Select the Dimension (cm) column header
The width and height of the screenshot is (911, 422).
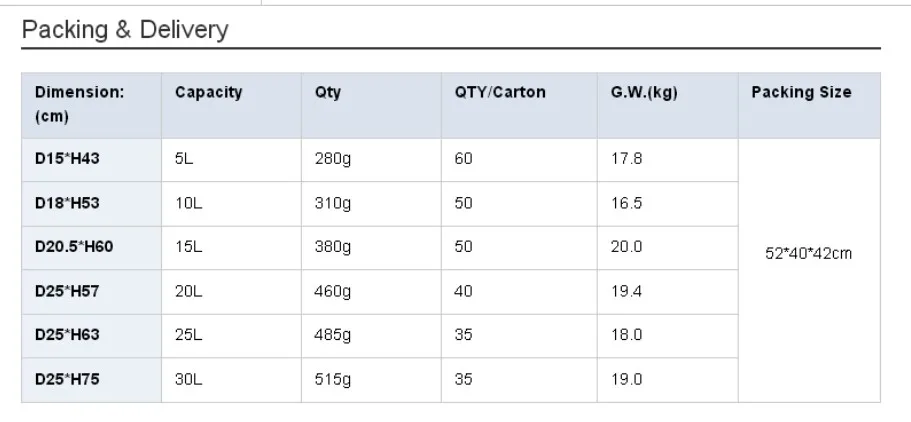(x=80, y=104)
